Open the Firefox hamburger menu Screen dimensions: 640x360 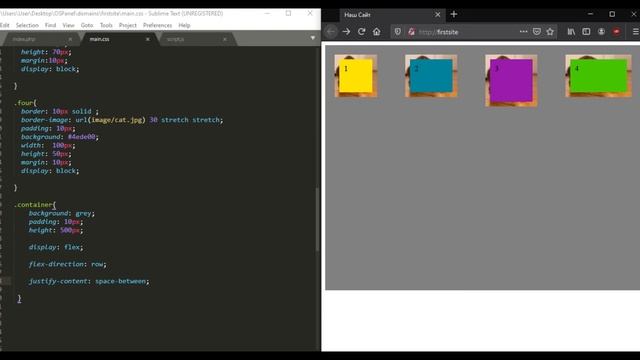click(x=635, y=31)
